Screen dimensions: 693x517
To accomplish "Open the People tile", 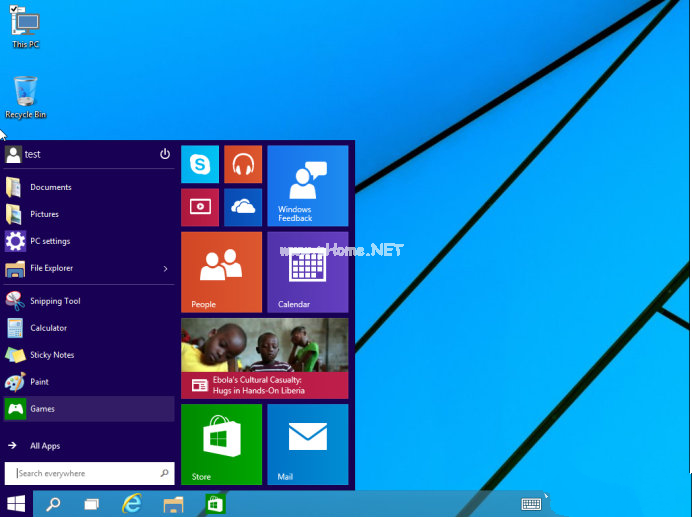I will [221, 272].
